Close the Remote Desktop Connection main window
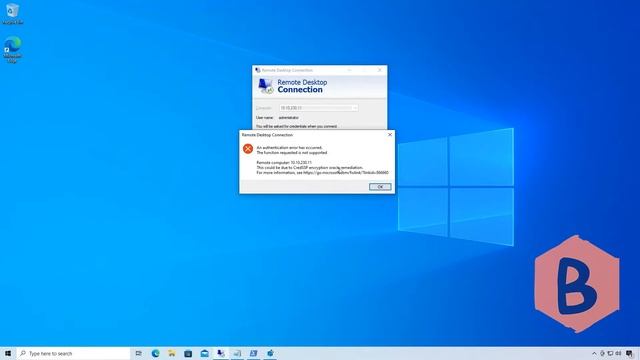 point(380,70)
